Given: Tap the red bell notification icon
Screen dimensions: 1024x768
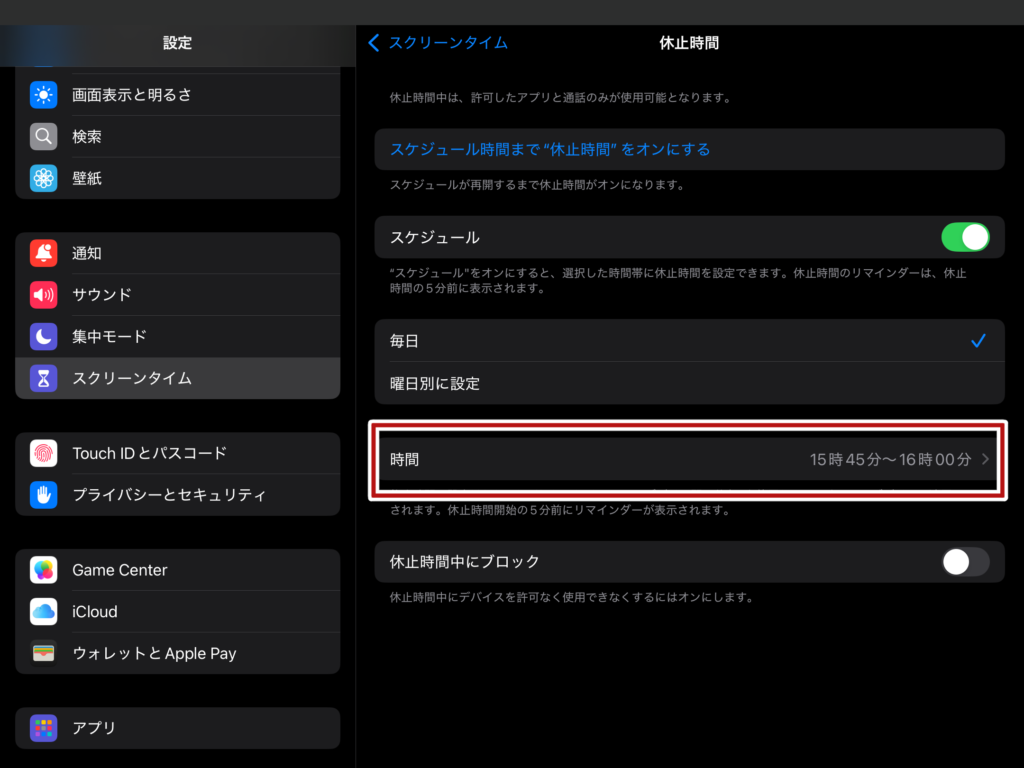Looking at the screenshot, I should coord(43,254).
